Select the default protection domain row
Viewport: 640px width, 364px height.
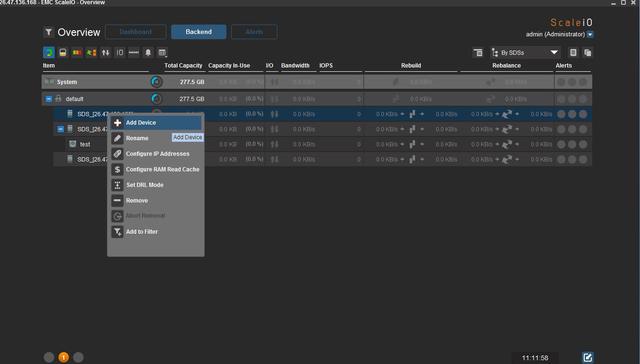(317, 99)
